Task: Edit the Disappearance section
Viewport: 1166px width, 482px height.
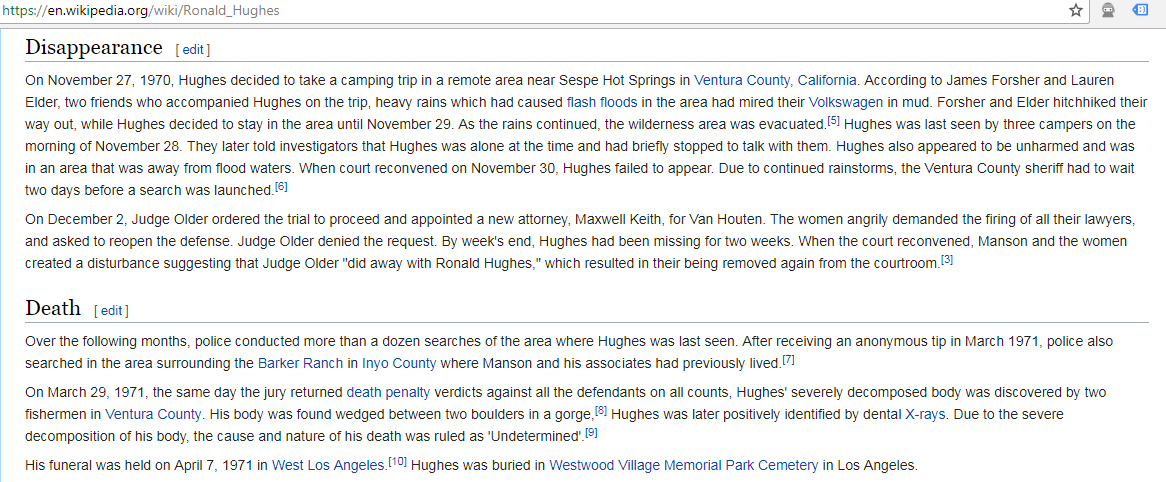Action: pos(193,49)
